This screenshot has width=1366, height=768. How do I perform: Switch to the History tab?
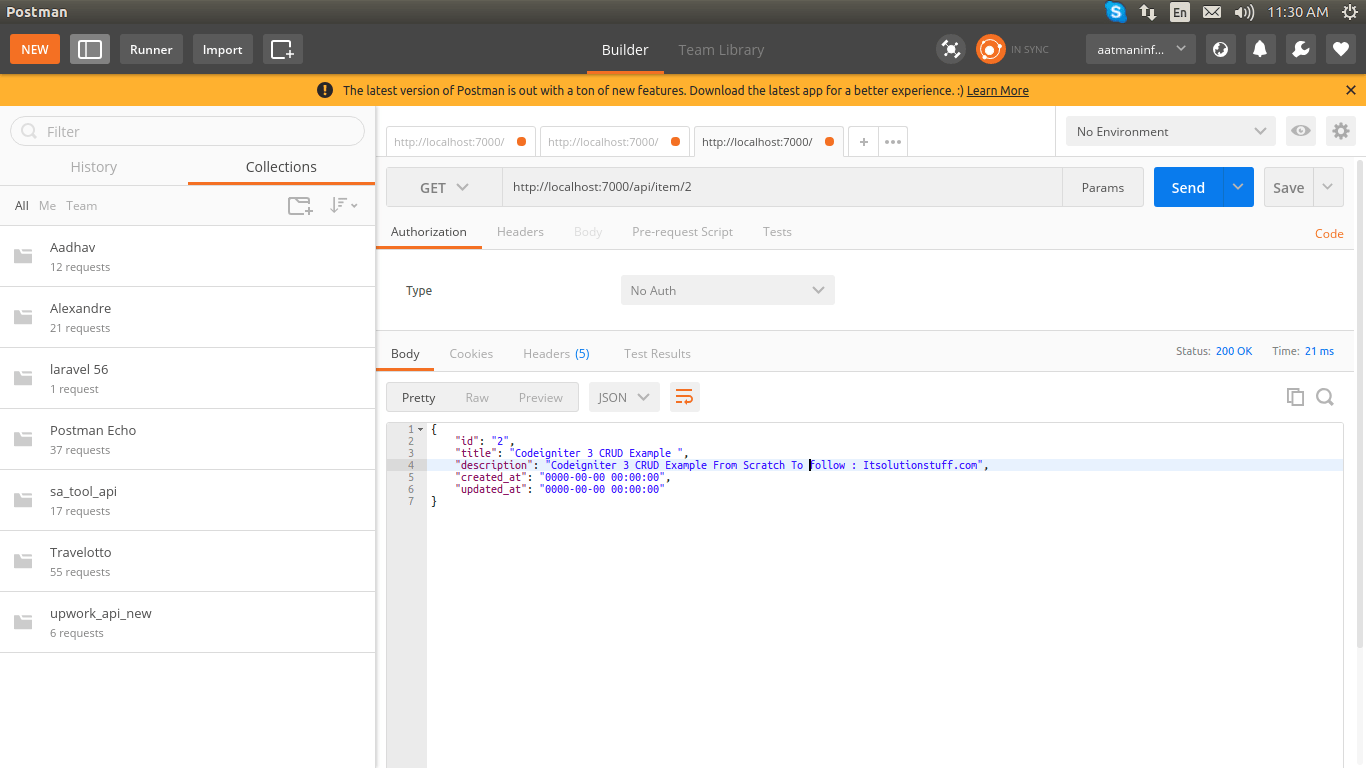click(94, 167)
